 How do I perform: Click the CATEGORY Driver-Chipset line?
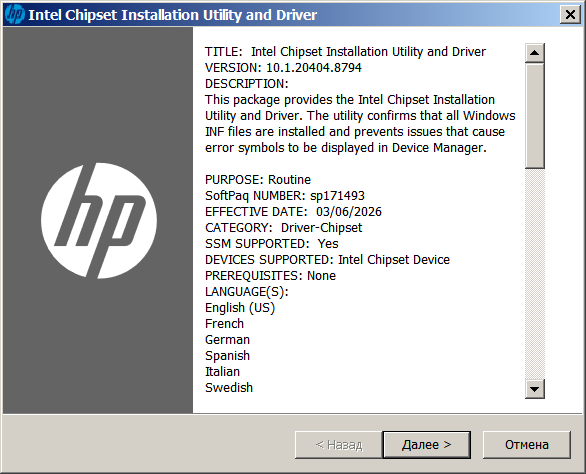(x=284, y=228)
